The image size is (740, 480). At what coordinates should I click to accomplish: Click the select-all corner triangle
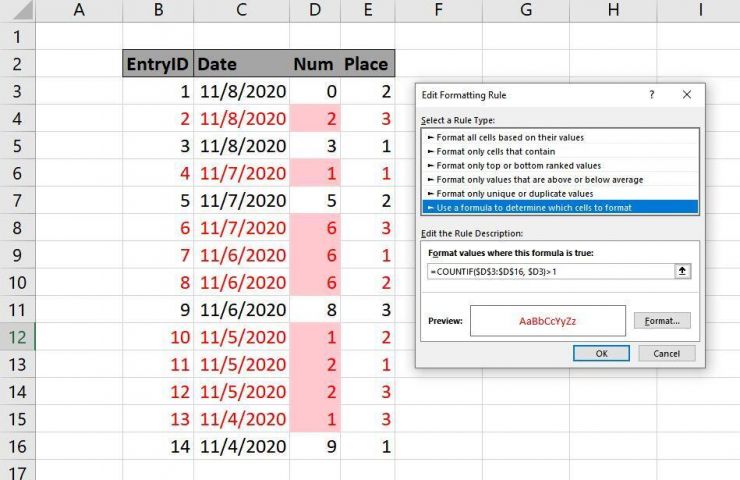click(24, 10)
